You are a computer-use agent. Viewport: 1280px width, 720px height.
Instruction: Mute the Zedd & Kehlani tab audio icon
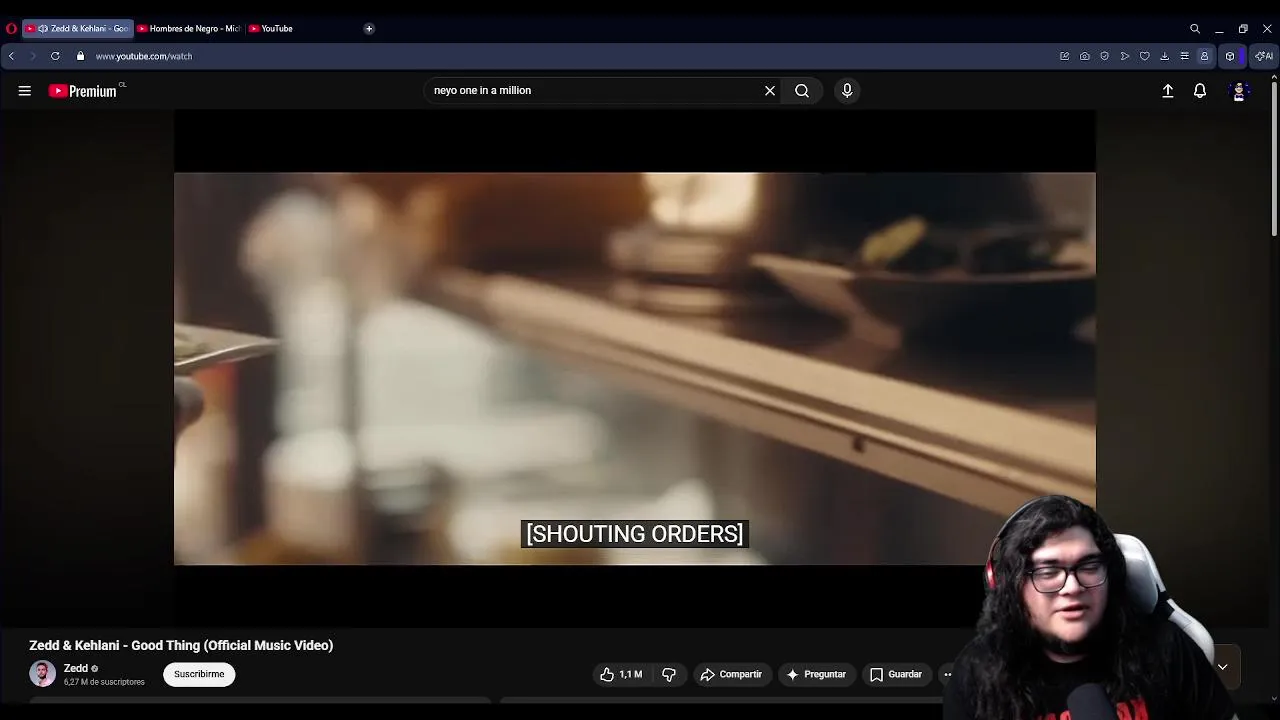coord(43,29)
